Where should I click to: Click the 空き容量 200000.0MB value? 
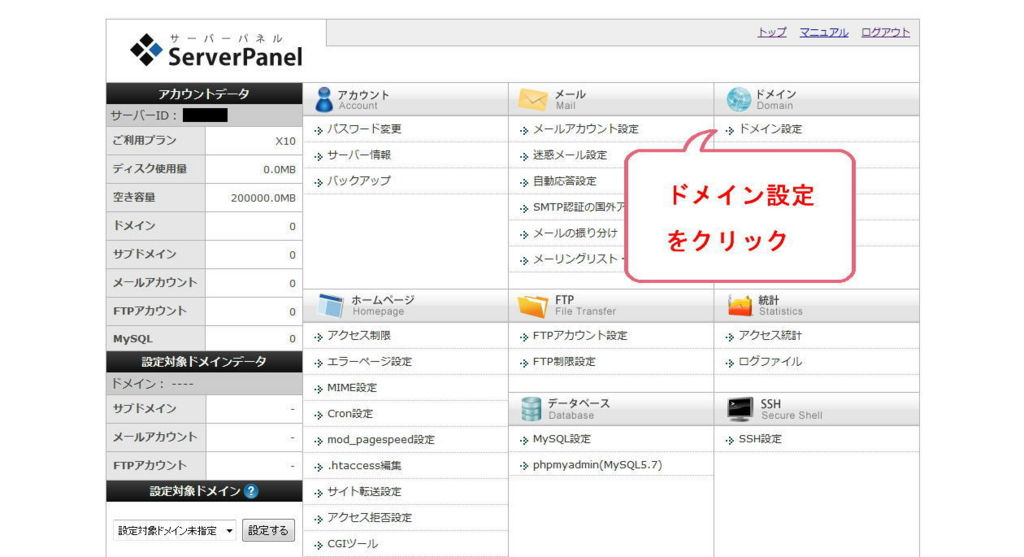pyautogui.click(x=263, y=198)
